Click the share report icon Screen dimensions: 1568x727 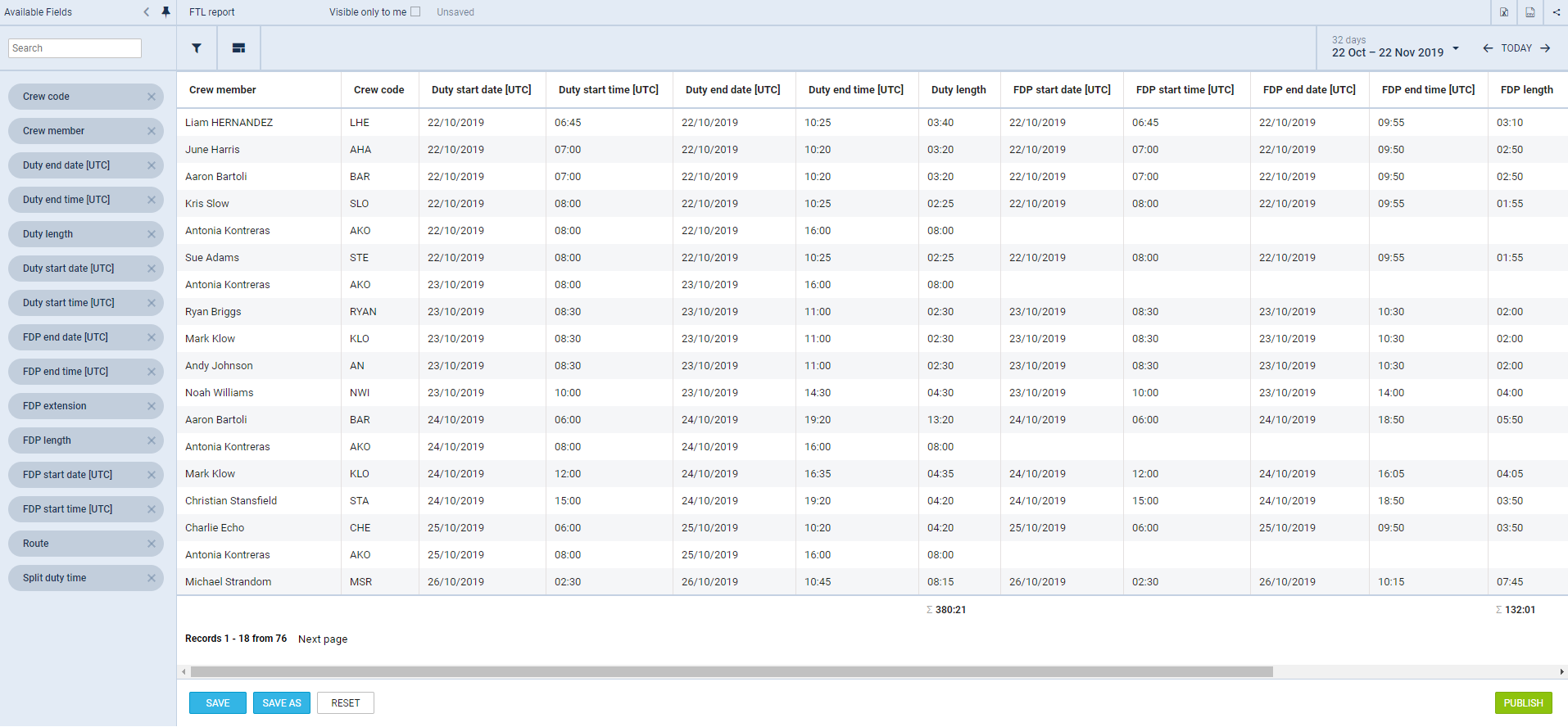tap(1556, 12)
